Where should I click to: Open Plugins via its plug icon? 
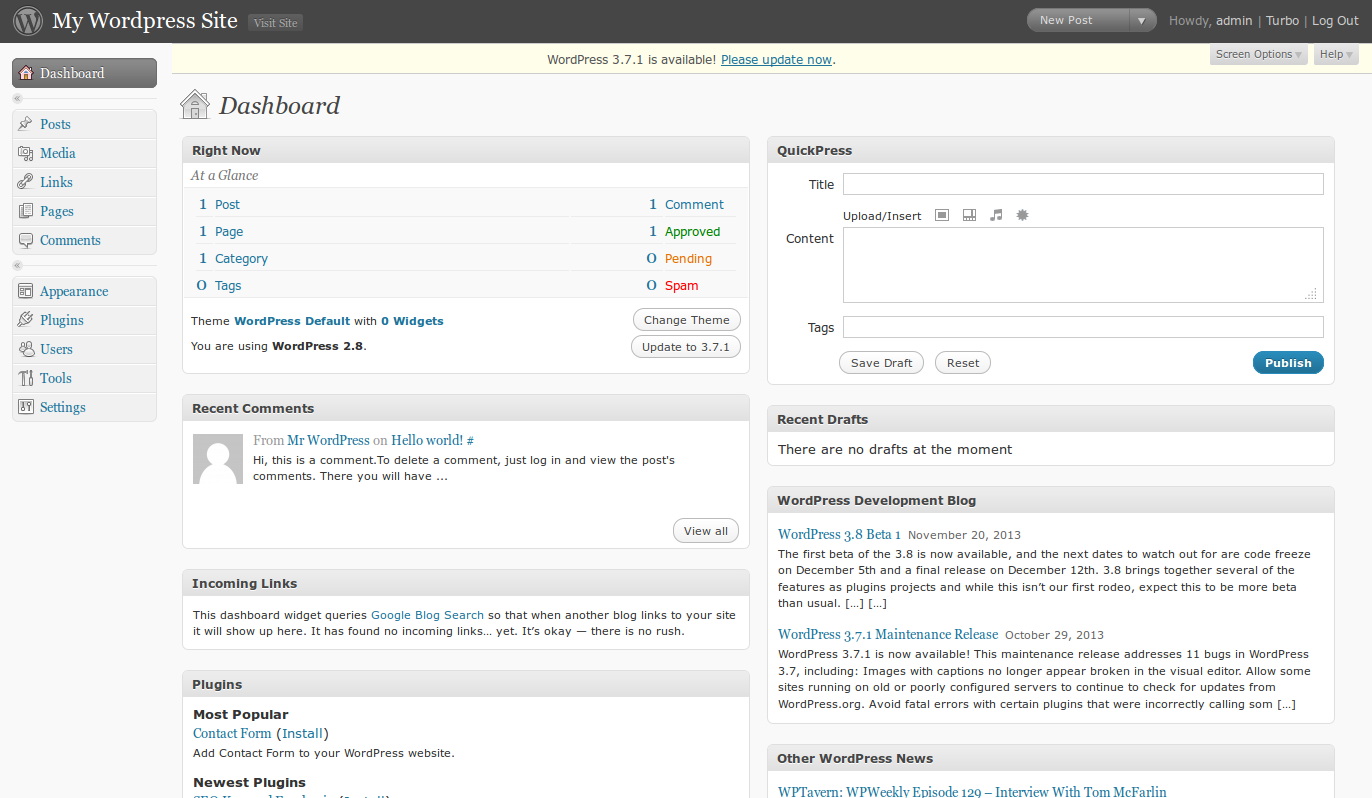click(x=26, y=320)
